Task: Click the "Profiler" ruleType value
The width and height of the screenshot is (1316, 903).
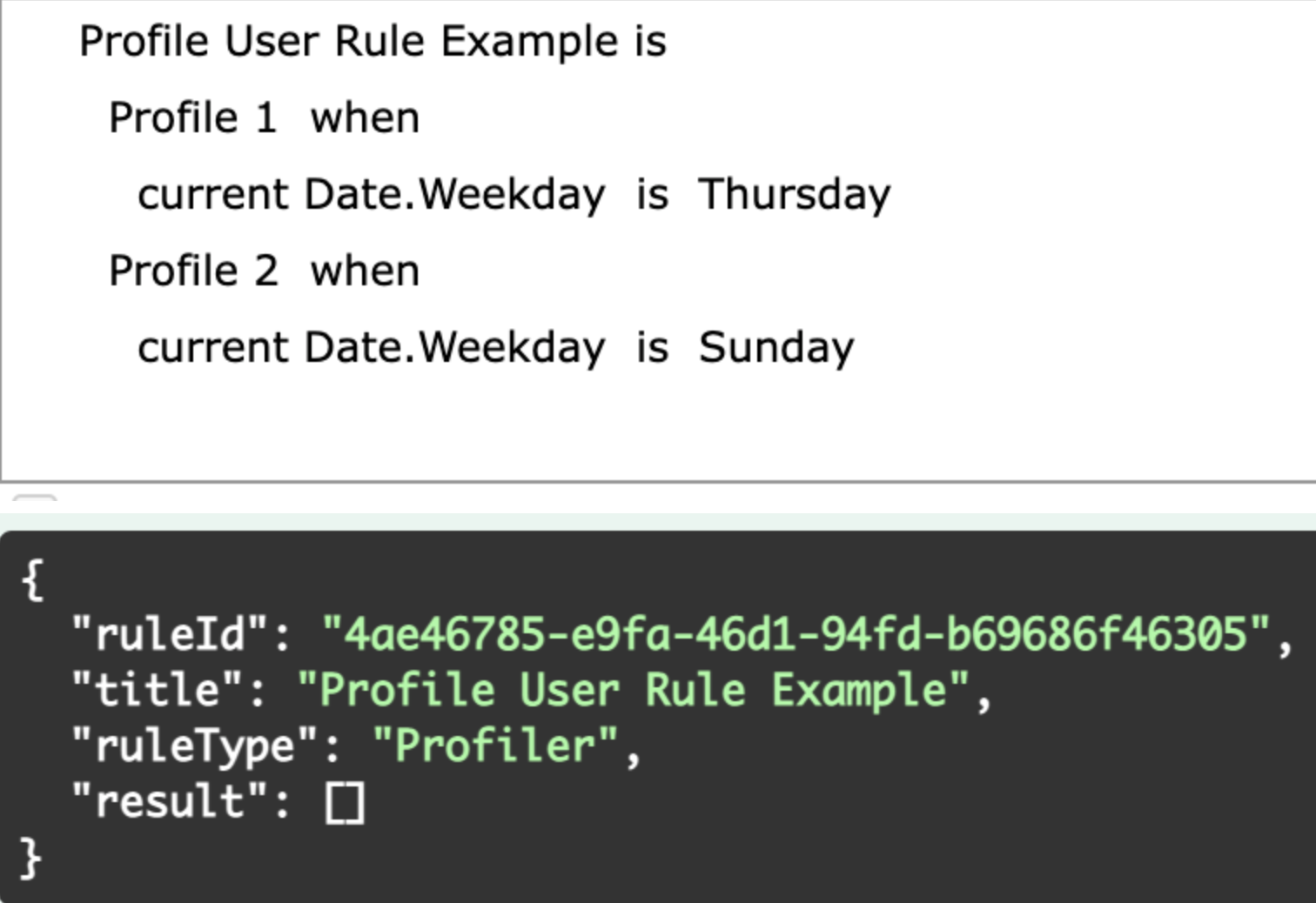Action: pos(496,746)
